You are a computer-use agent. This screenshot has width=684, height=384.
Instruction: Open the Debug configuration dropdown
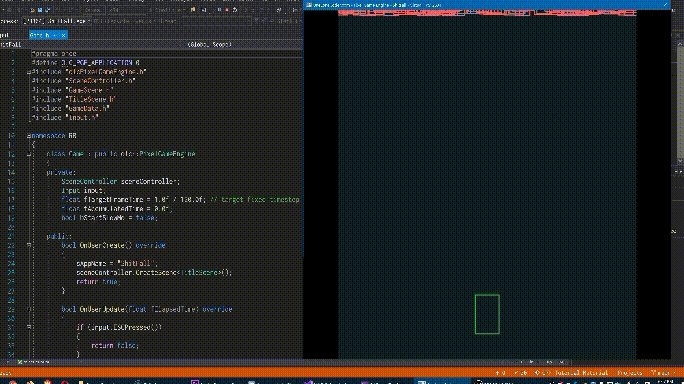tap(94, 10)
